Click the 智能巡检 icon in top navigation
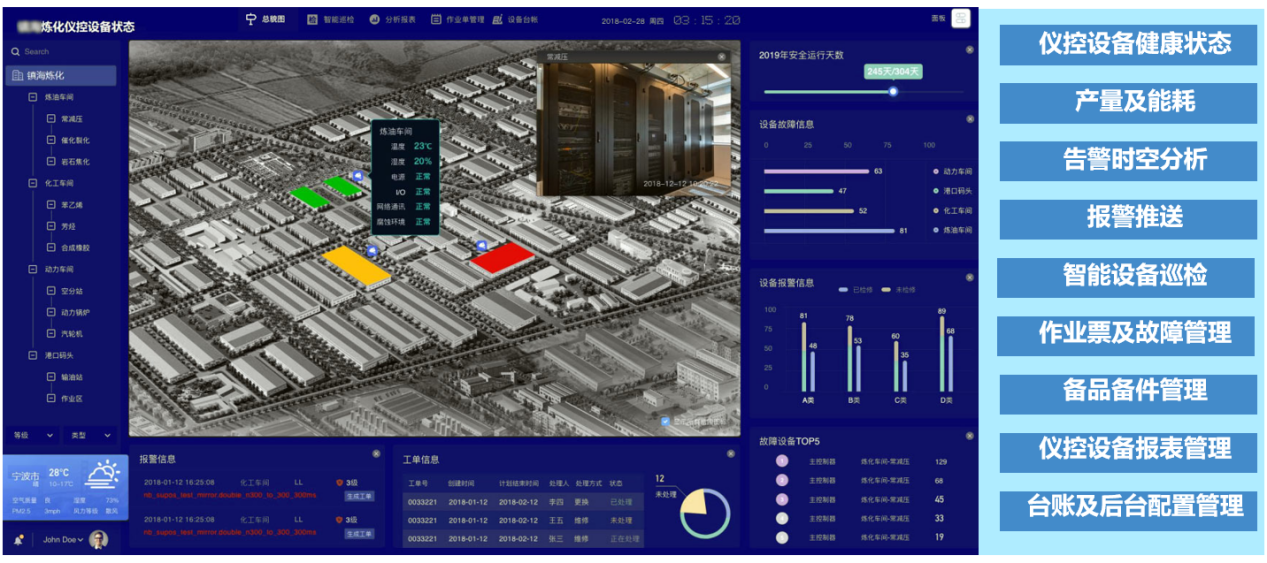 [313, 19]
